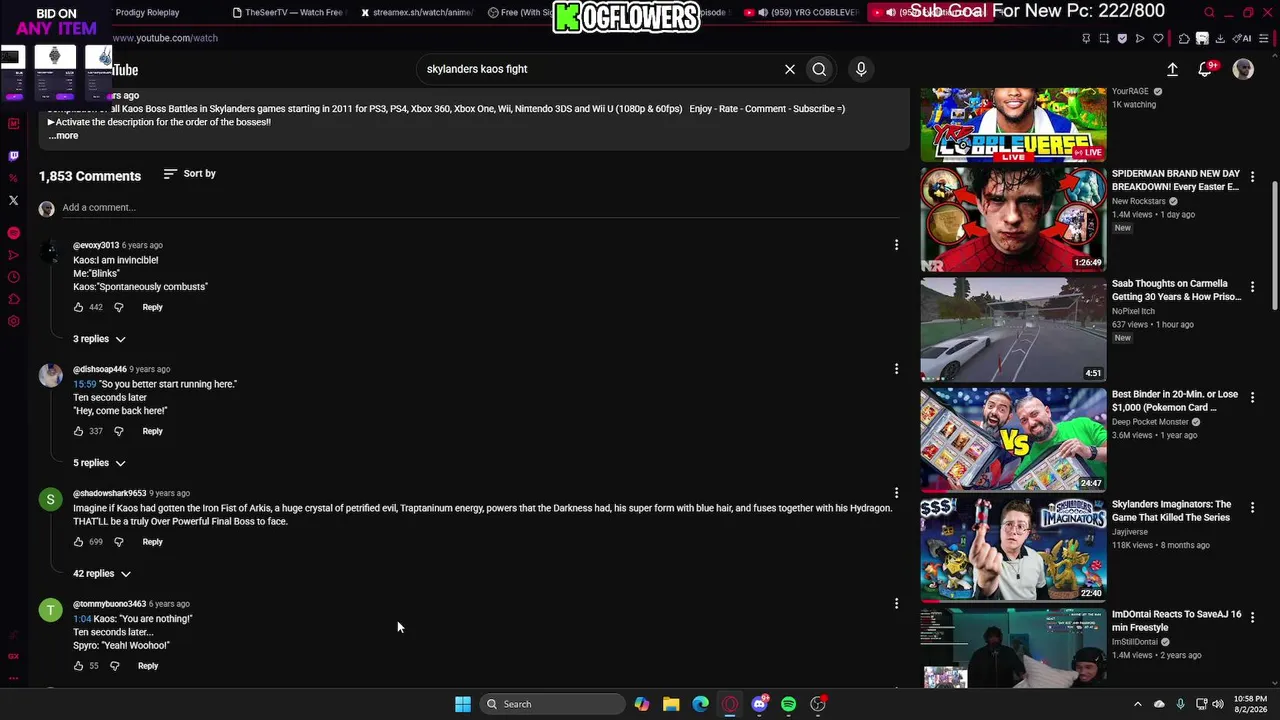The height and width of the screenshot is (720, 1280).
Task: Open Twitch in the Opera sidebar
Action: 13,156
